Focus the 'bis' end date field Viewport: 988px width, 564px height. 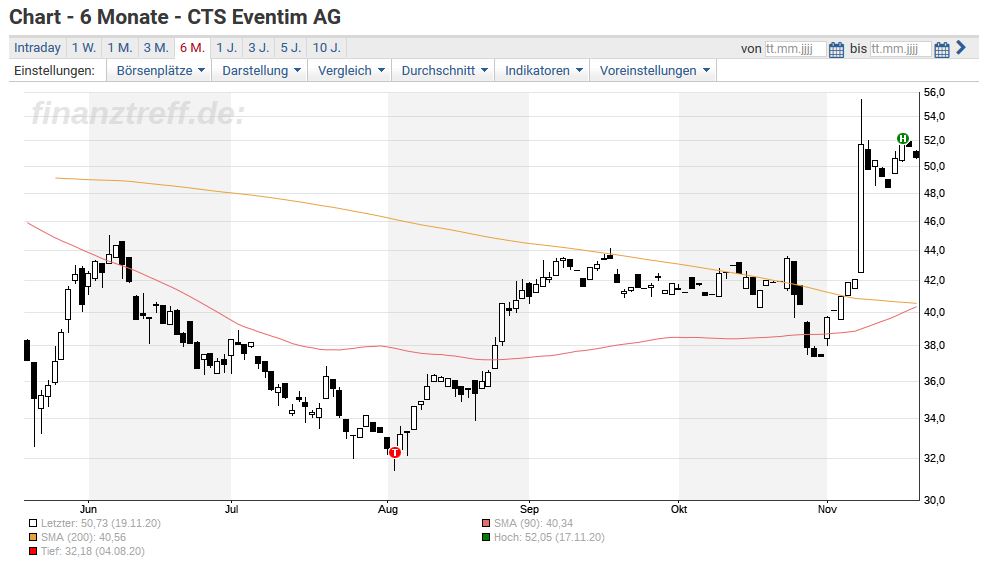coord(900,49)
